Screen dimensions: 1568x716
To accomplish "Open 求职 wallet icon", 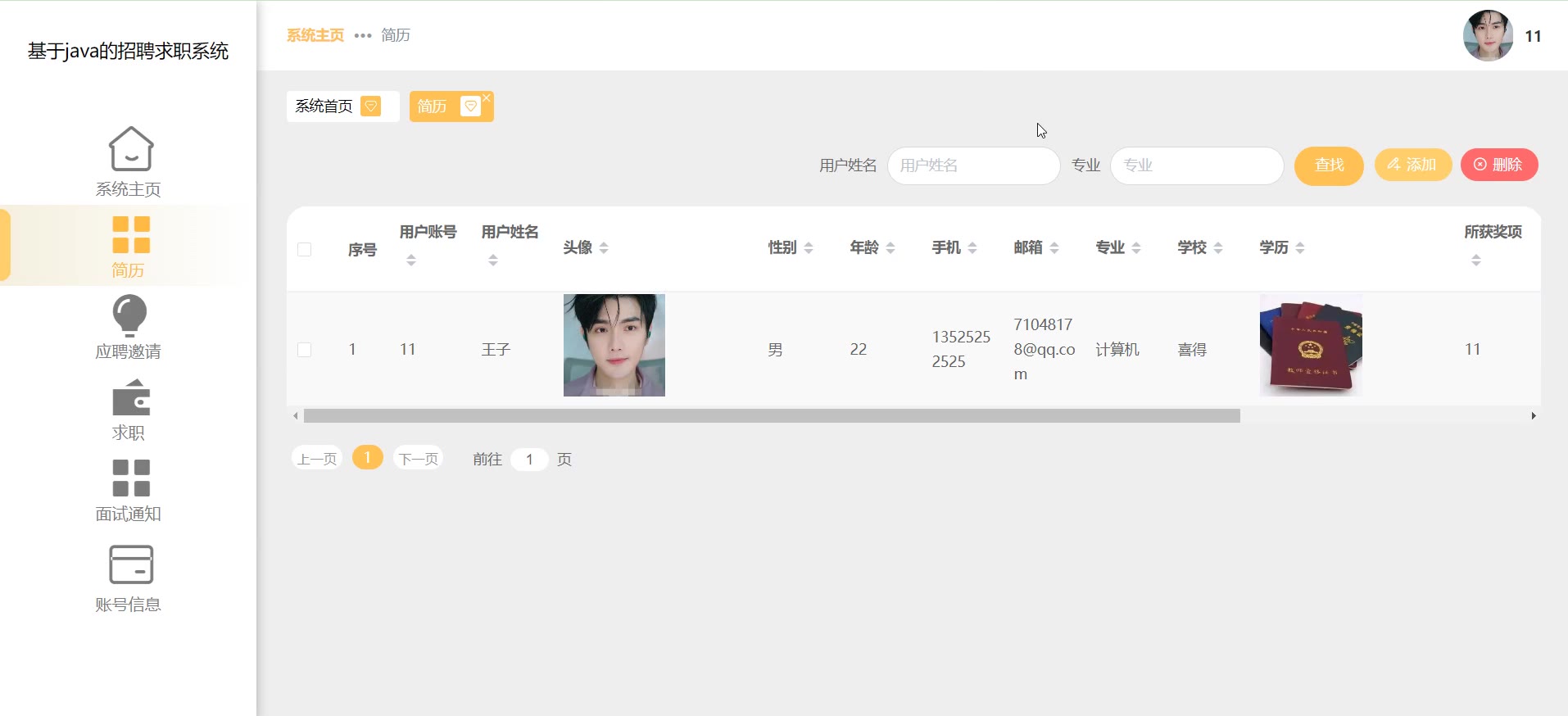I will click(131, 397).
